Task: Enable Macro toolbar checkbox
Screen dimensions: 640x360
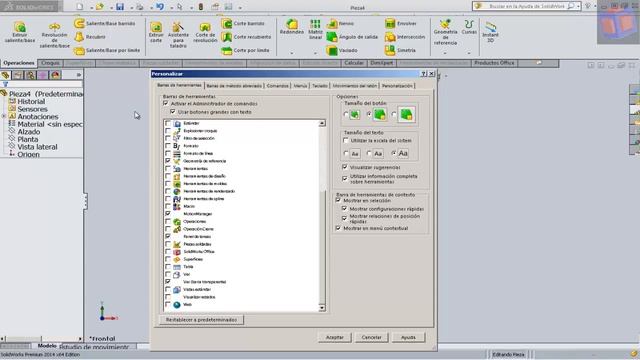Action: click(168, 206)
